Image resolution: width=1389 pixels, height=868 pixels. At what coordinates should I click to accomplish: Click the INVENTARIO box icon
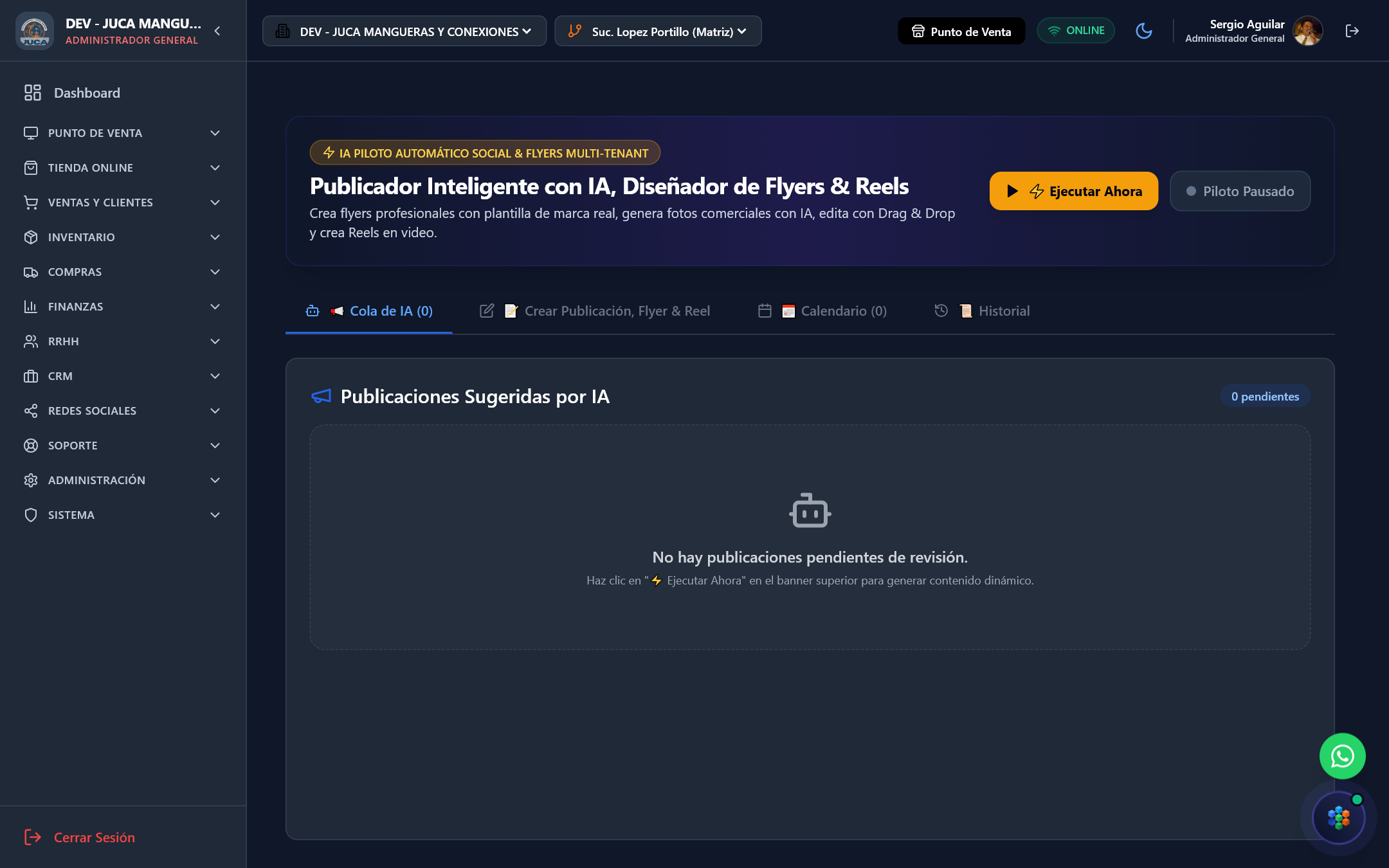click(31, 237)
